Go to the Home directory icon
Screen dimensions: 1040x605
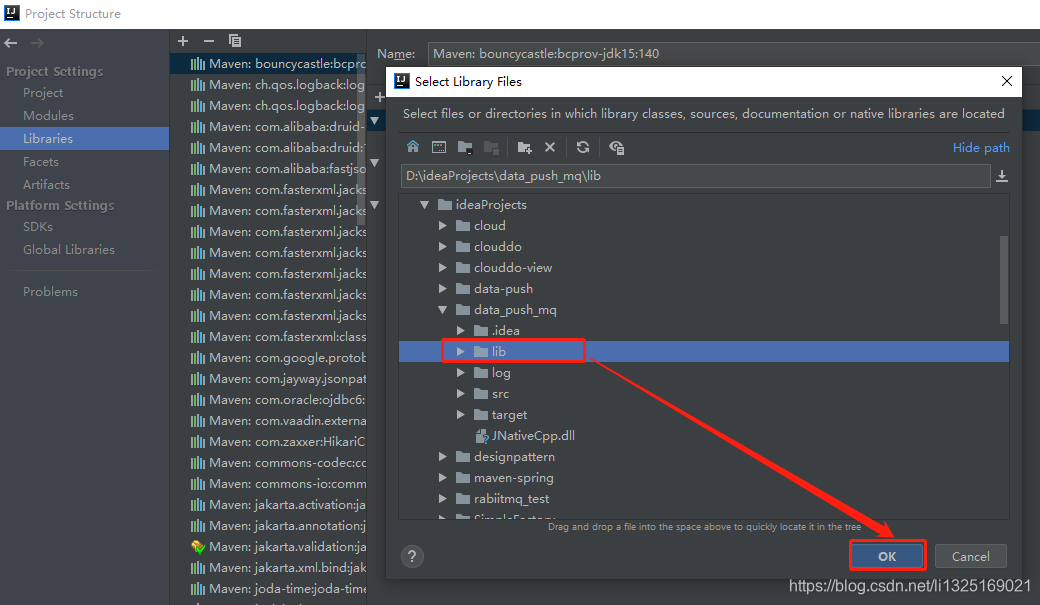coord(413,147)
